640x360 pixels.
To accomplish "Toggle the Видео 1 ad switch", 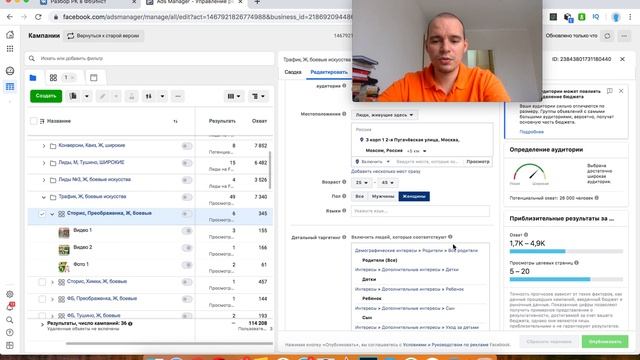I will (x=187, y=231).
